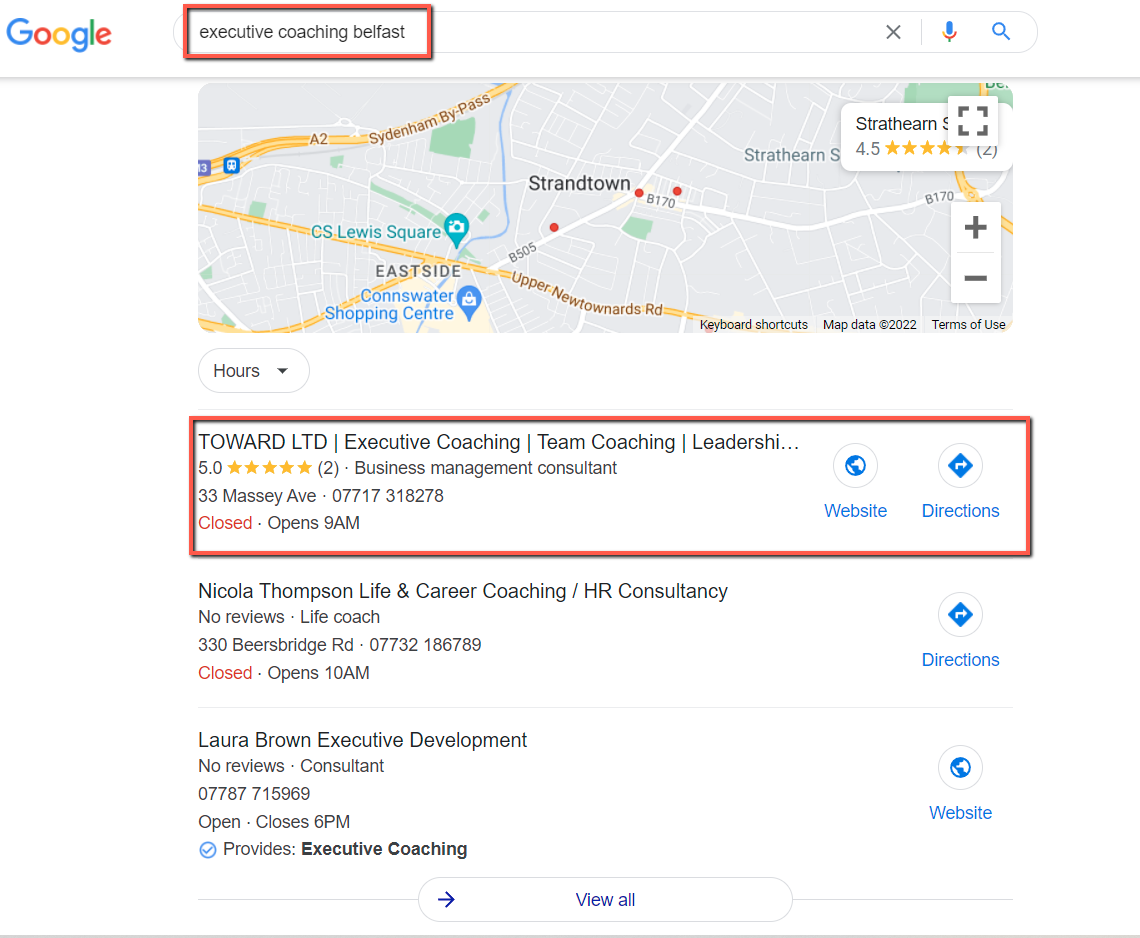
Task: Select Strathearn rating card on map
Action: (x=926, y=137)
